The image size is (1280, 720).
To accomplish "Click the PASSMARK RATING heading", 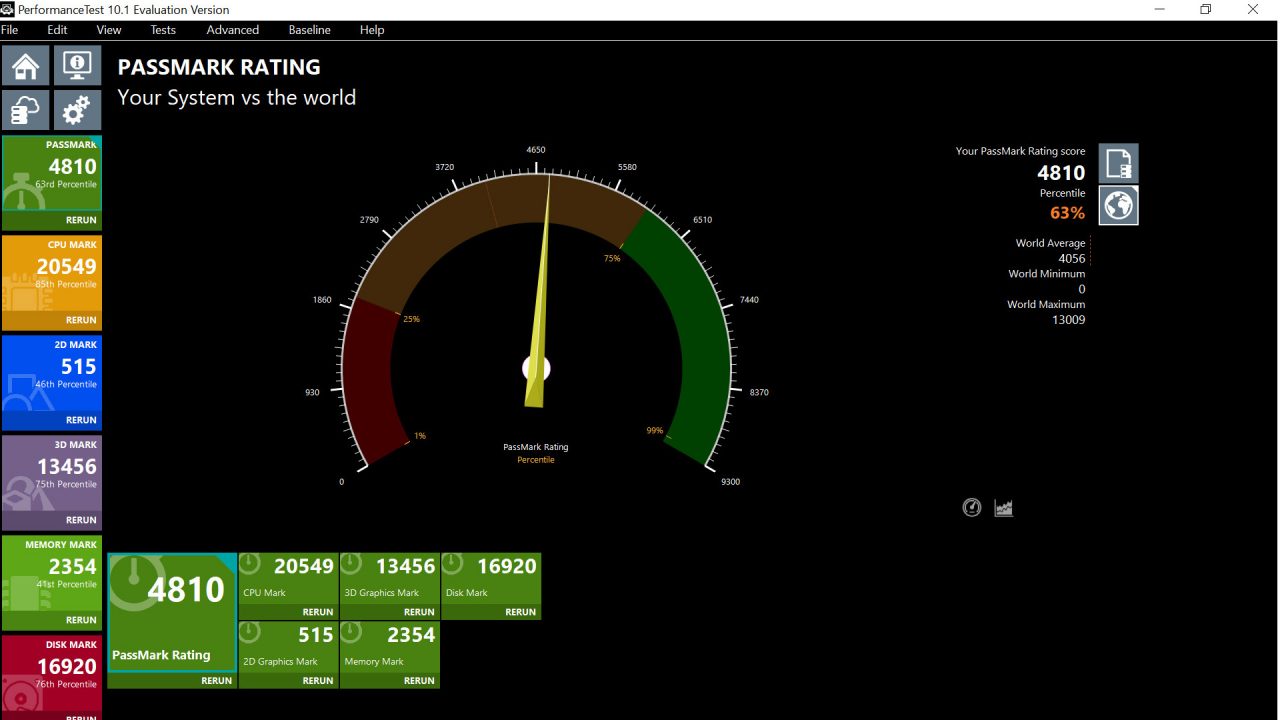I will 219,68.
